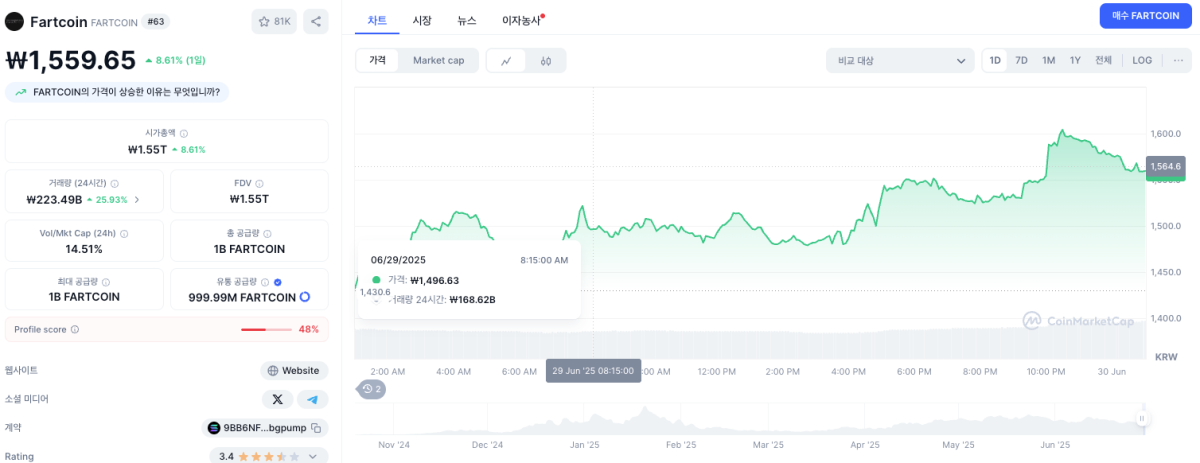The image size is (1200, 463).
Task: Click the trend arrow icon in FARTCOIN price-reason pill
Action: coord(20,92)
